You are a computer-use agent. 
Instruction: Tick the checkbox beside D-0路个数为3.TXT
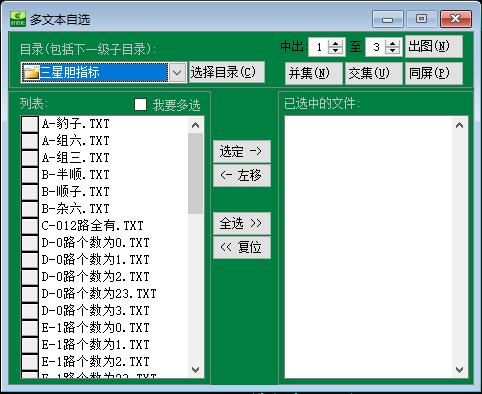[x=30, y=311]
